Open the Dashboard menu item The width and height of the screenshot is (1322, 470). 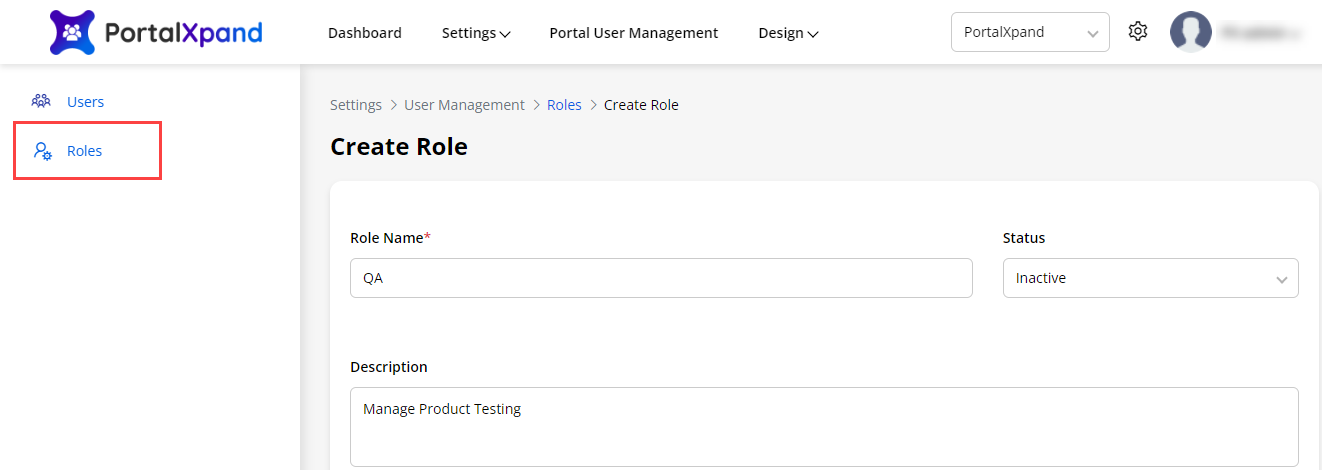[364, 33]
